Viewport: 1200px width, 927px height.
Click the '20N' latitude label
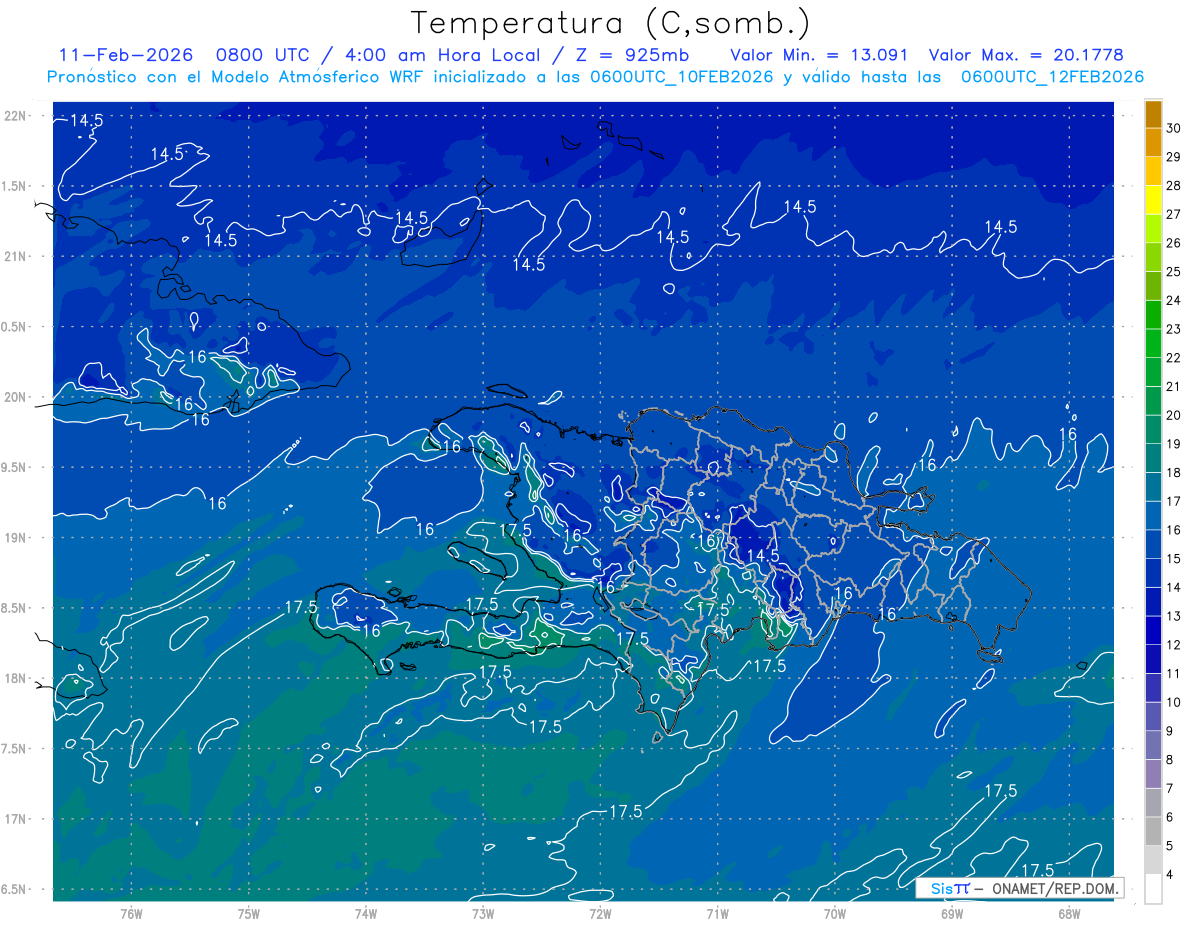[16, 397]
